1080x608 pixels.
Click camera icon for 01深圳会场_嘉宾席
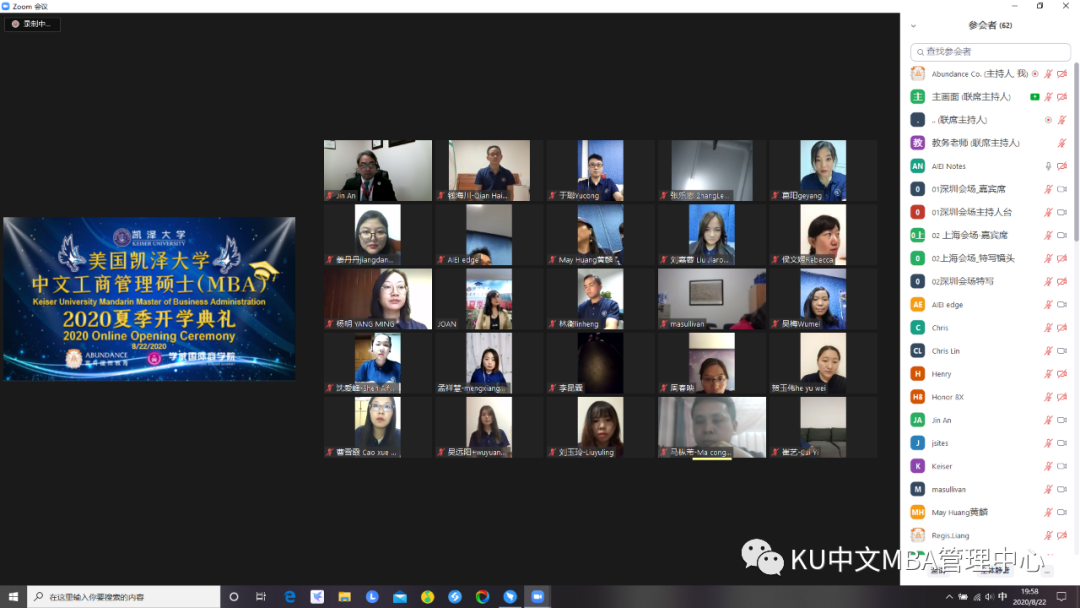click(1061, 189)
